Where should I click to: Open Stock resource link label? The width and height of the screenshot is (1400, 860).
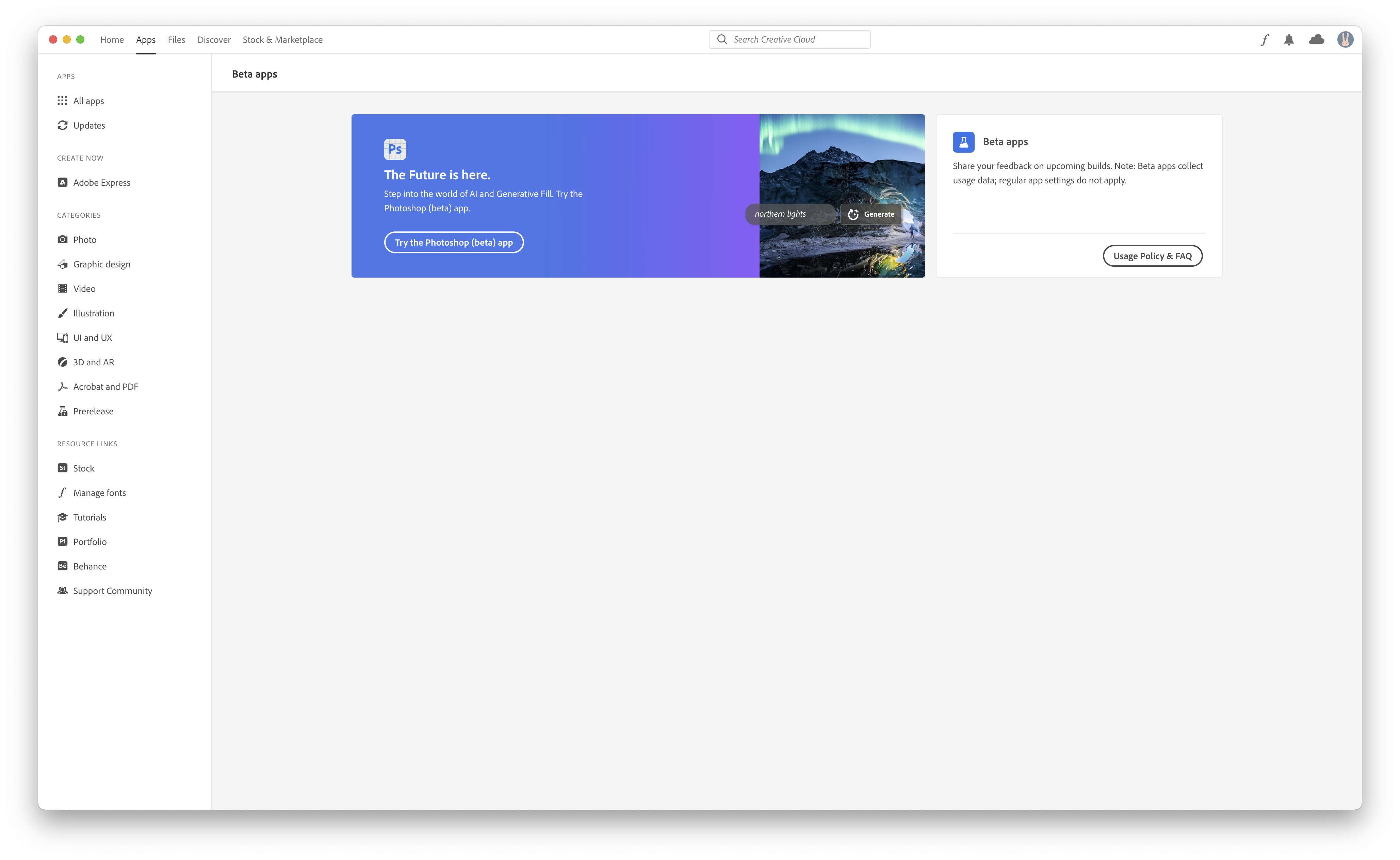tap(84, 468)
